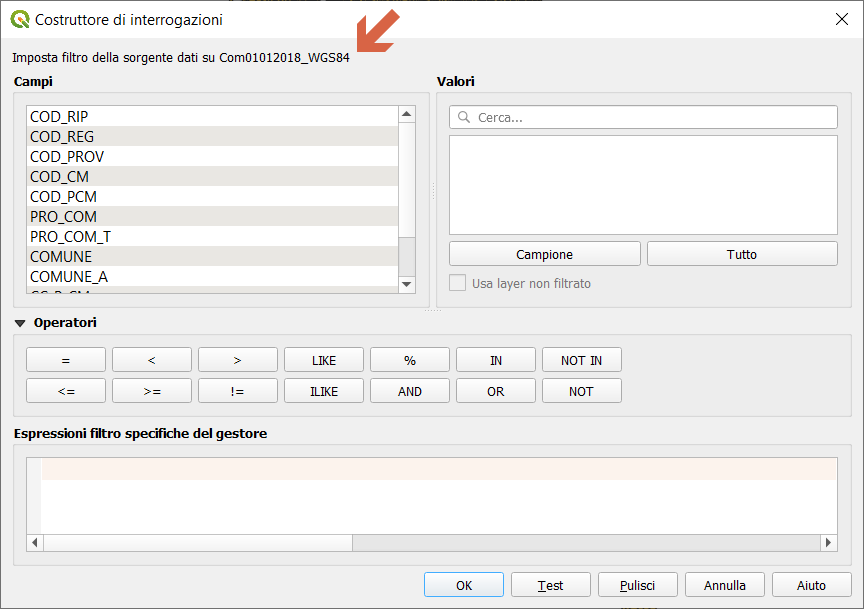The height and width of the screenshot is (609, 864).
Task: Load all values with Tutto
Action: 741,254
